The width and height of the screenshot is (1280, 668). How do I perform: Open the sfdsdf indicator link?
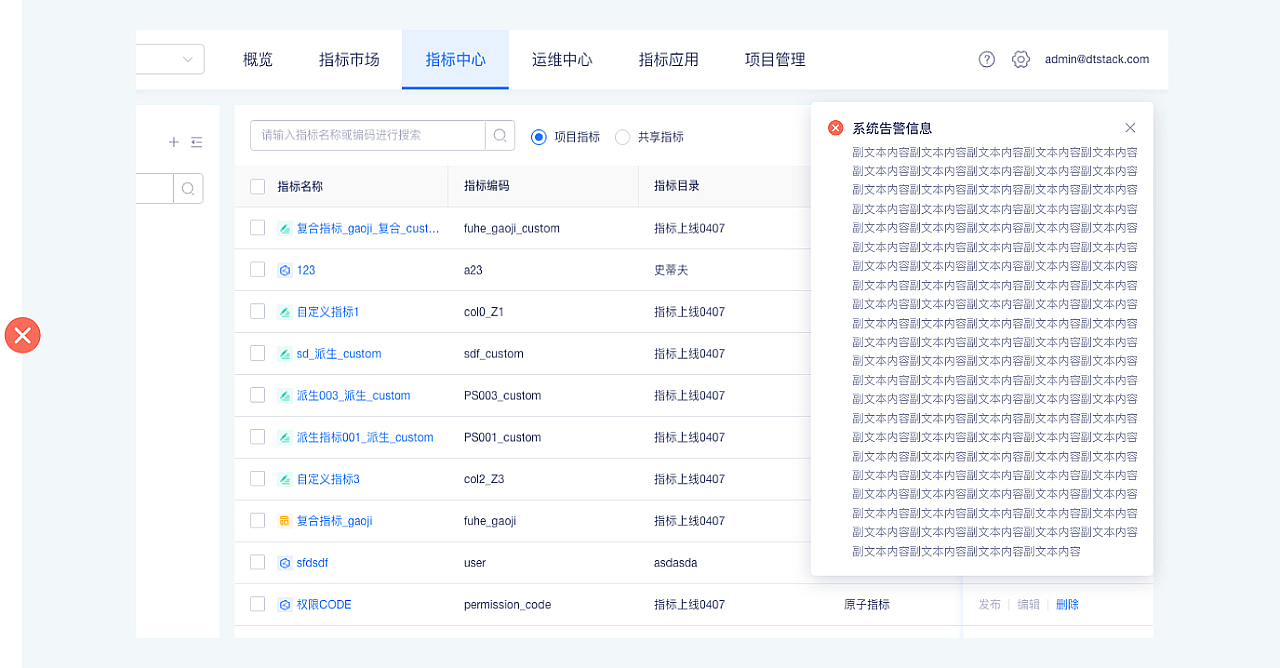[312, 563]
